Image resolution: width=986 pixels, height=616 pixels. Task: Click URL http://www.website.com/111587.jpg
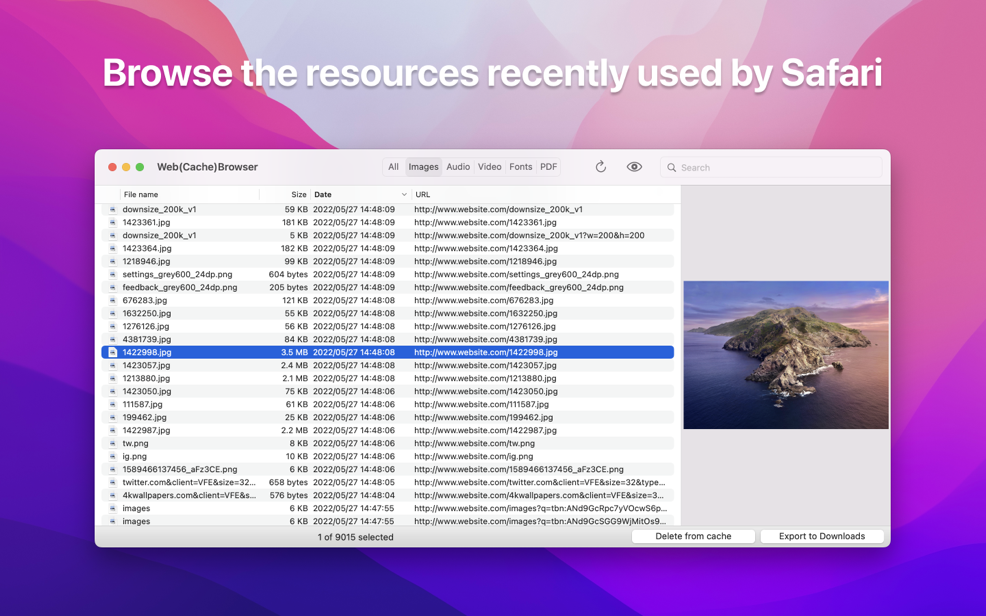click(481, 404)
